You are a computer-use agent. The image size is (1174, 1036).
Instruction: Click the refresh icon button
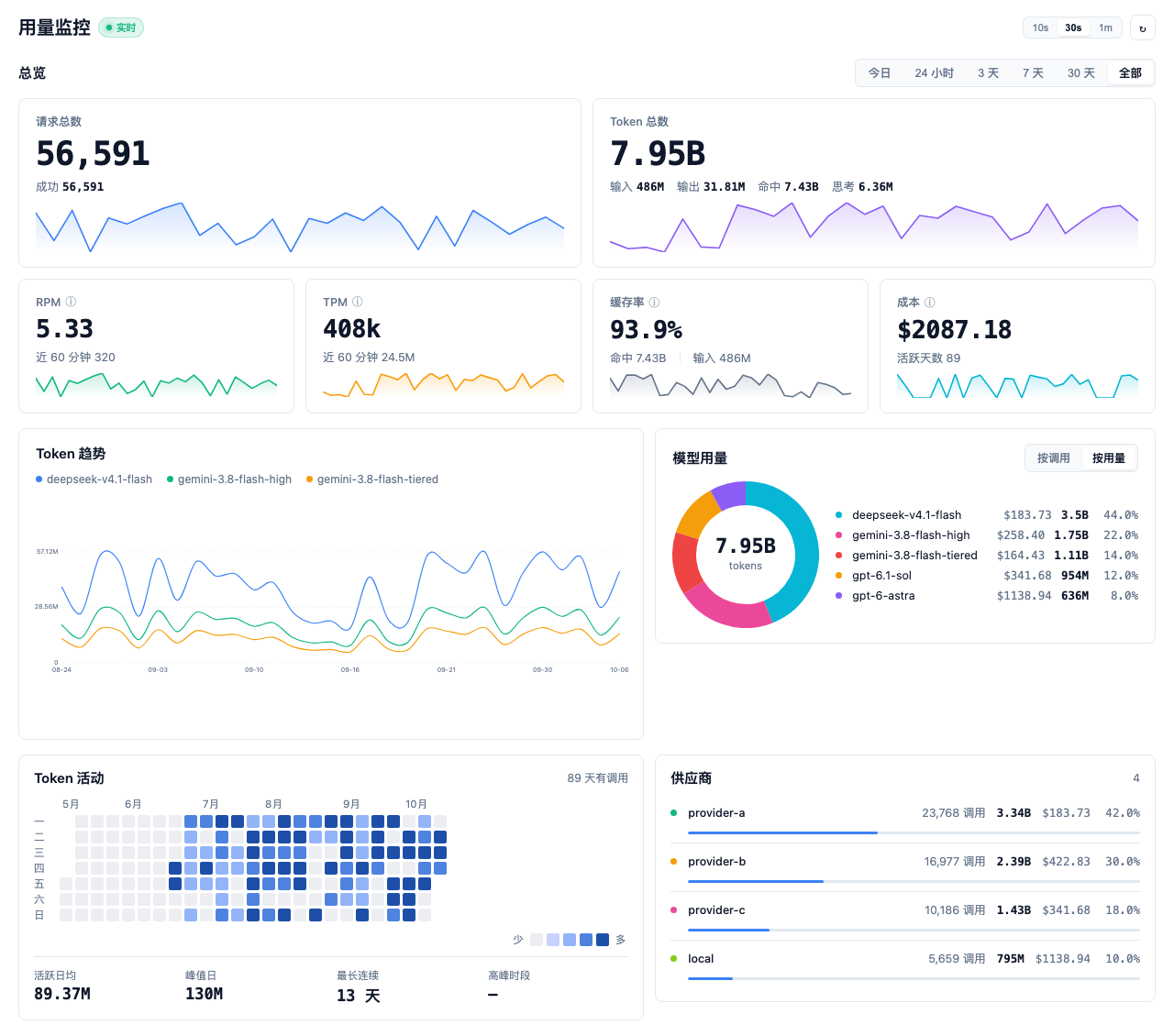(1142, 28)
